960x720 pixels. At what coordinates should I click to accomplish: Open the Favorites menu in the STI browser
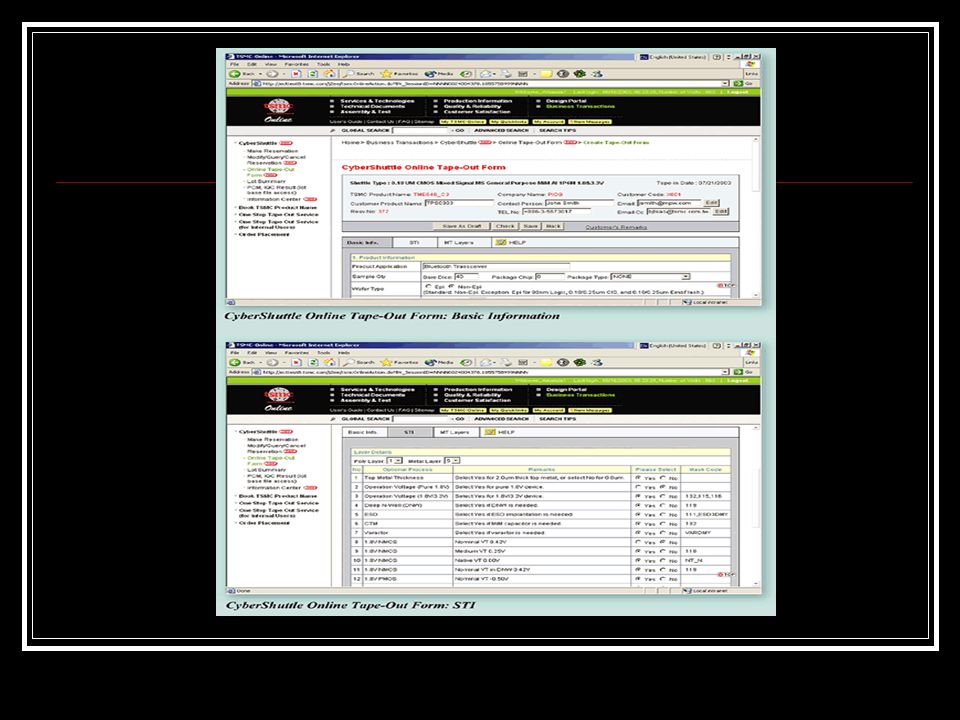(296, 353)
